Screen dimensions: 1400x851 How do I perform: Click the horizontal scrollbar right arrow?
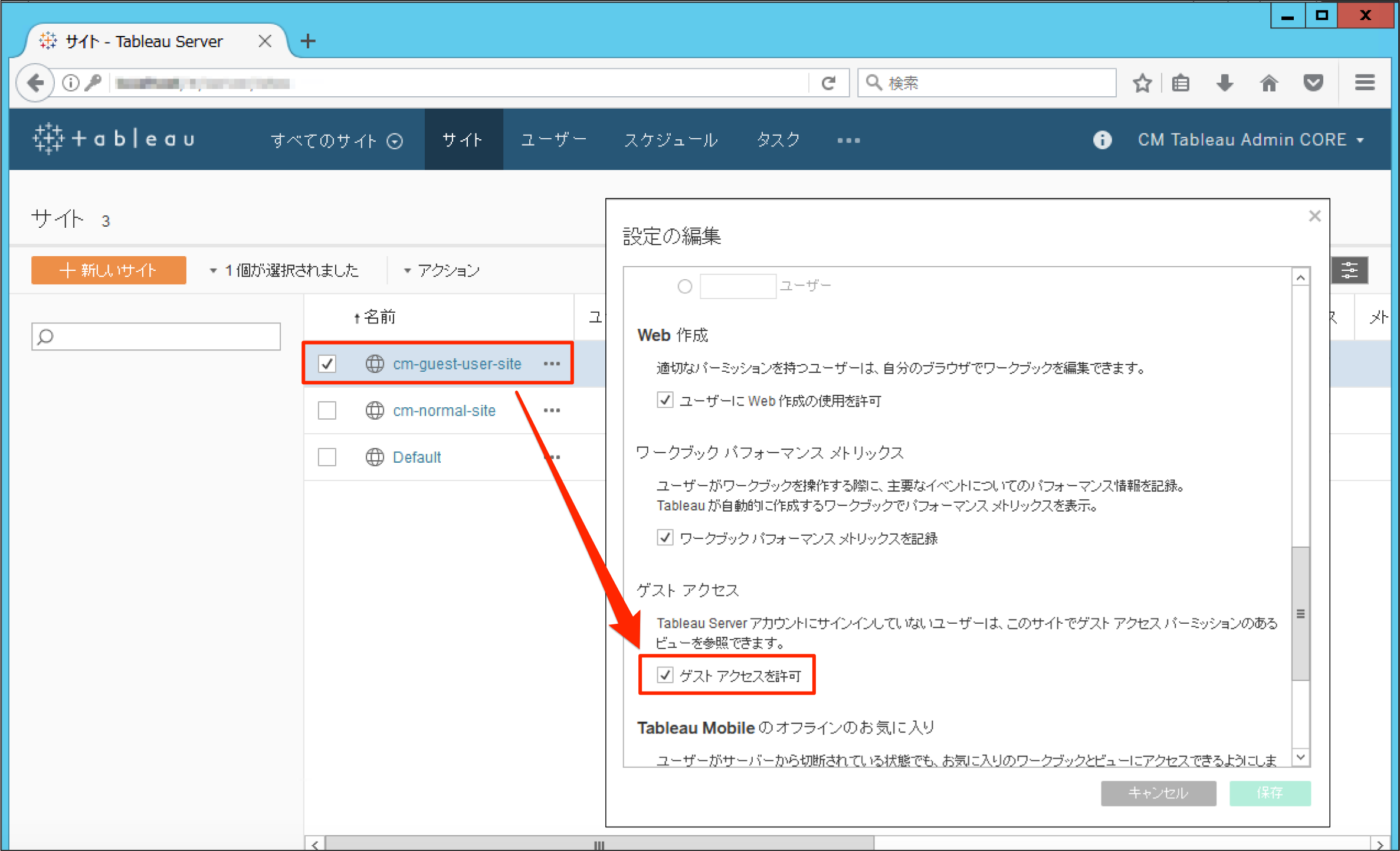(x=1380, y=844)
